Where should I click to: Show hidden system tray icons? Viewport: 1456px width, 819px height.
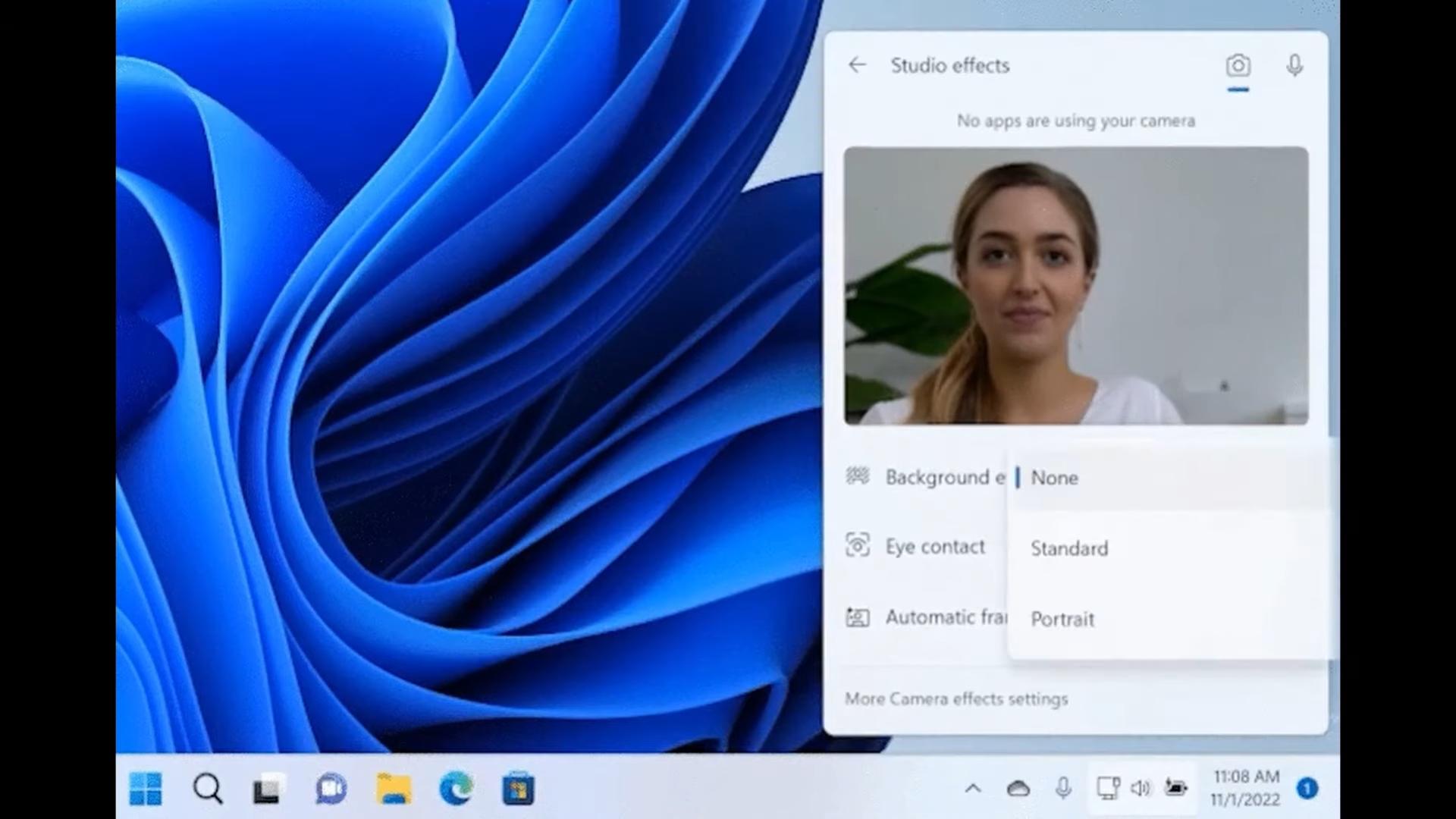tap(973, 789)
